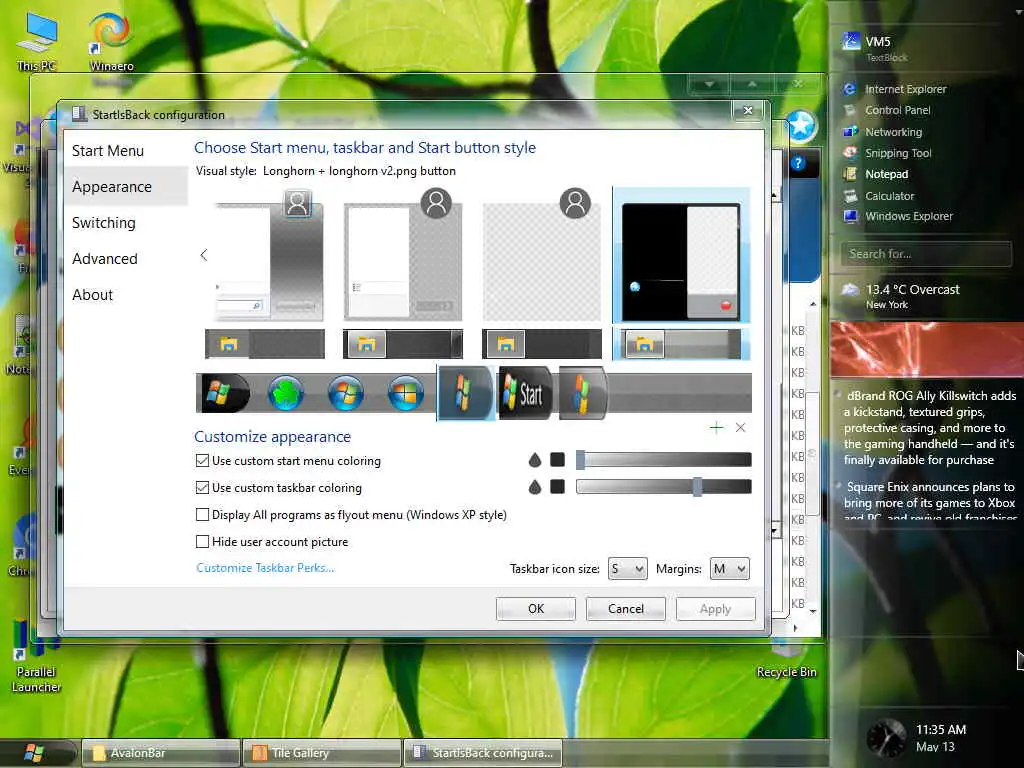
Task: Select the transparent checkered start menu style
Action: click(541, 255)
